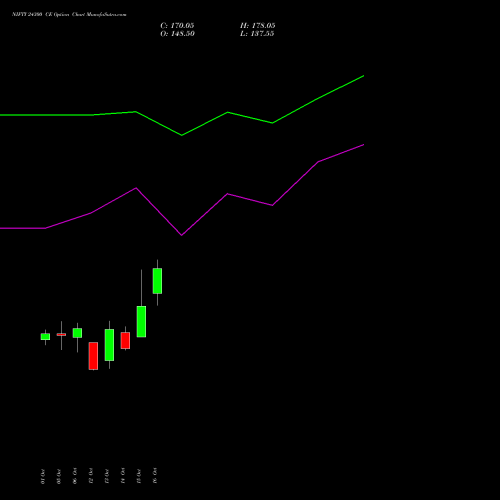This screenshot has height=500, width=500.
Task: Click the 03 Oct red doji candlestick
Action: (x=61, y=334)
